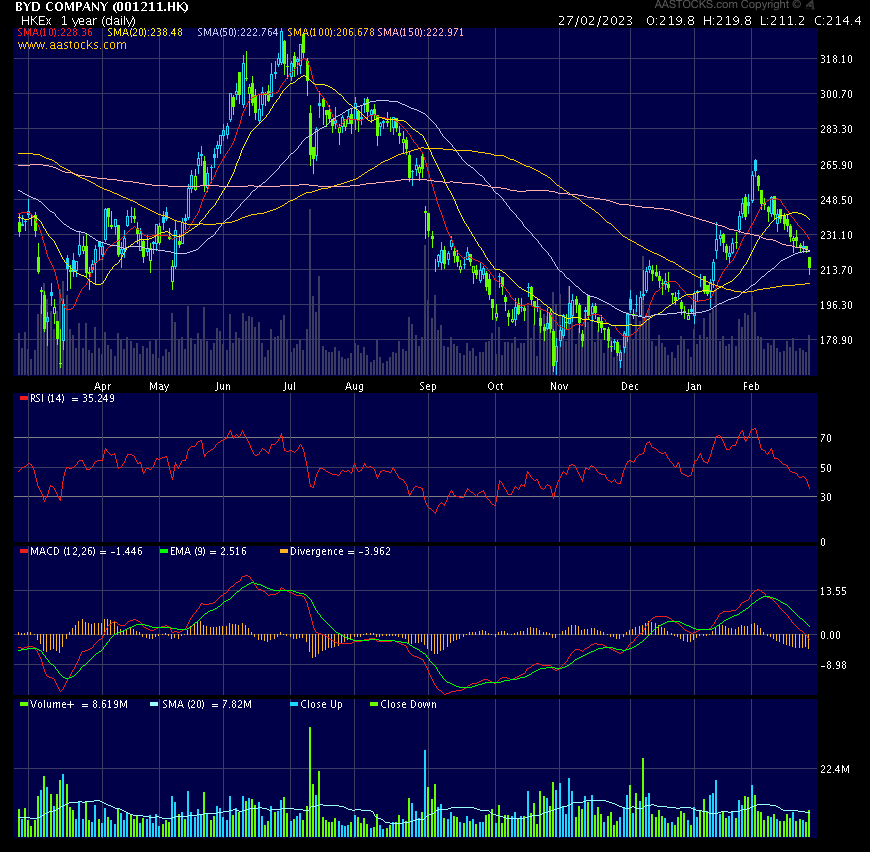870x852 pixels.
Task: Click the RSI (14) = 35.249 label
Action: click(x=73, y=398)
